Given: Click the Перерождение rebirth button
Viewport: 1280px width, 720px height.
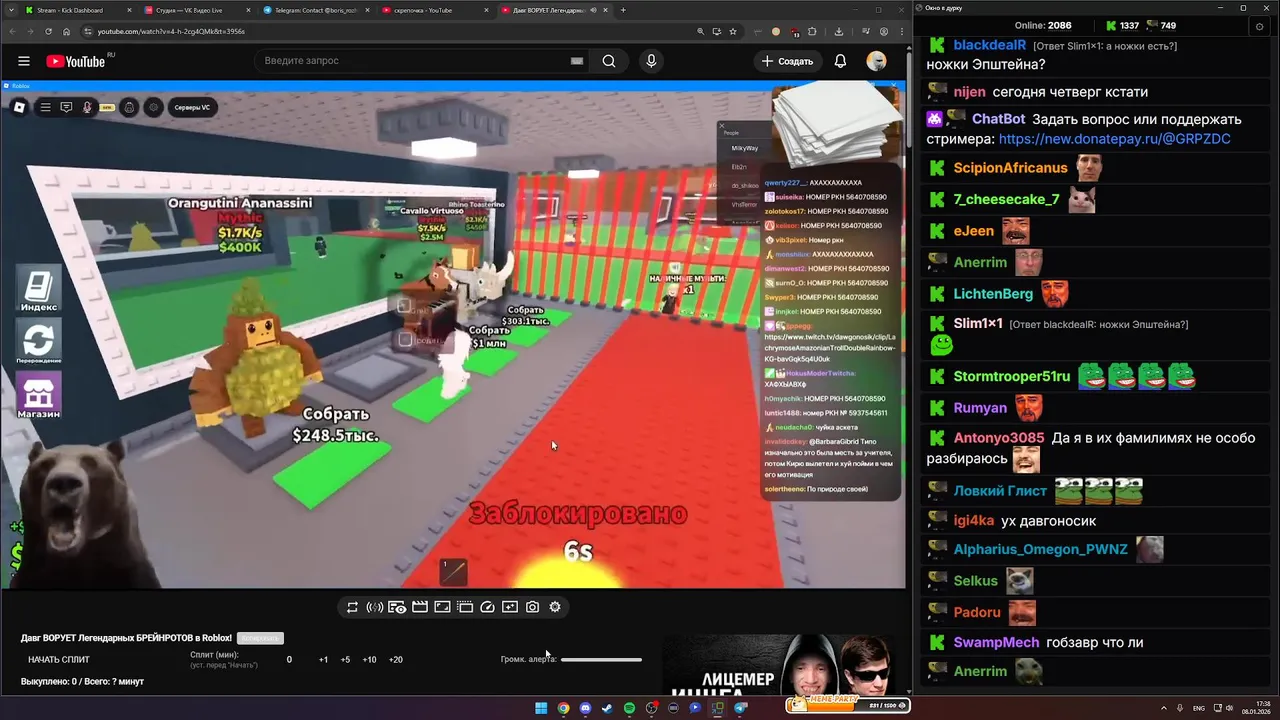Looking at the screenshot, I should (39, 340).
